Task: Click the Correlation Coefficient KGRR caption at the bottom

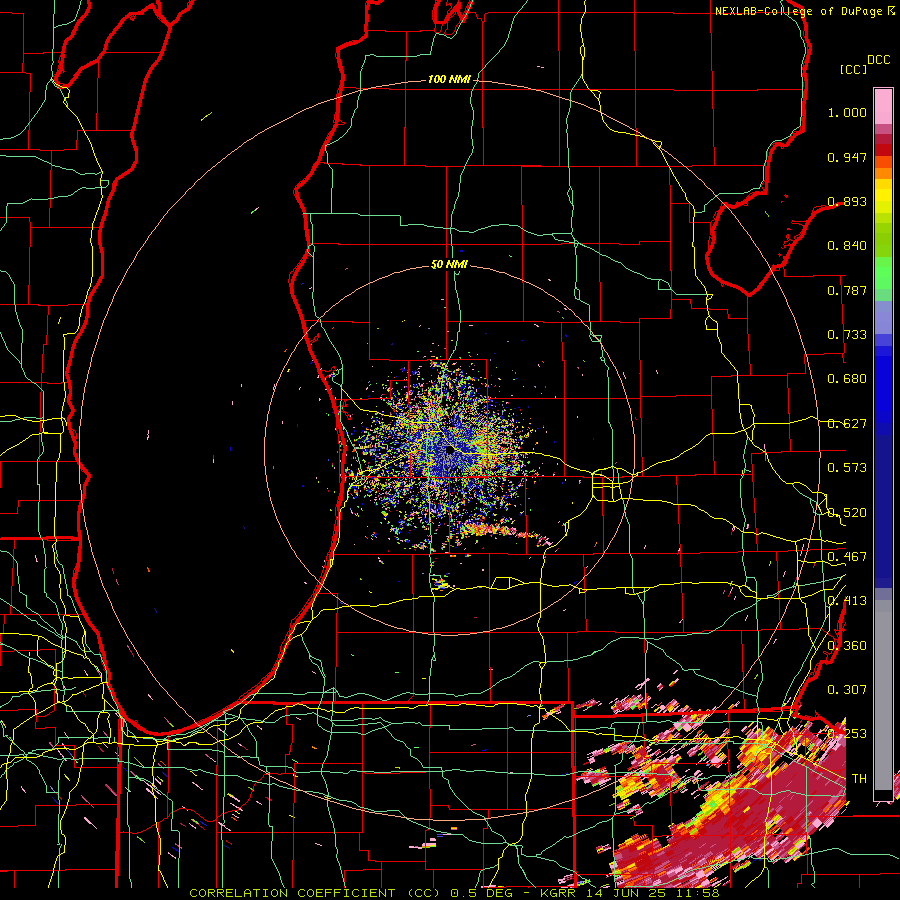Action: click(x=454, y=893)
